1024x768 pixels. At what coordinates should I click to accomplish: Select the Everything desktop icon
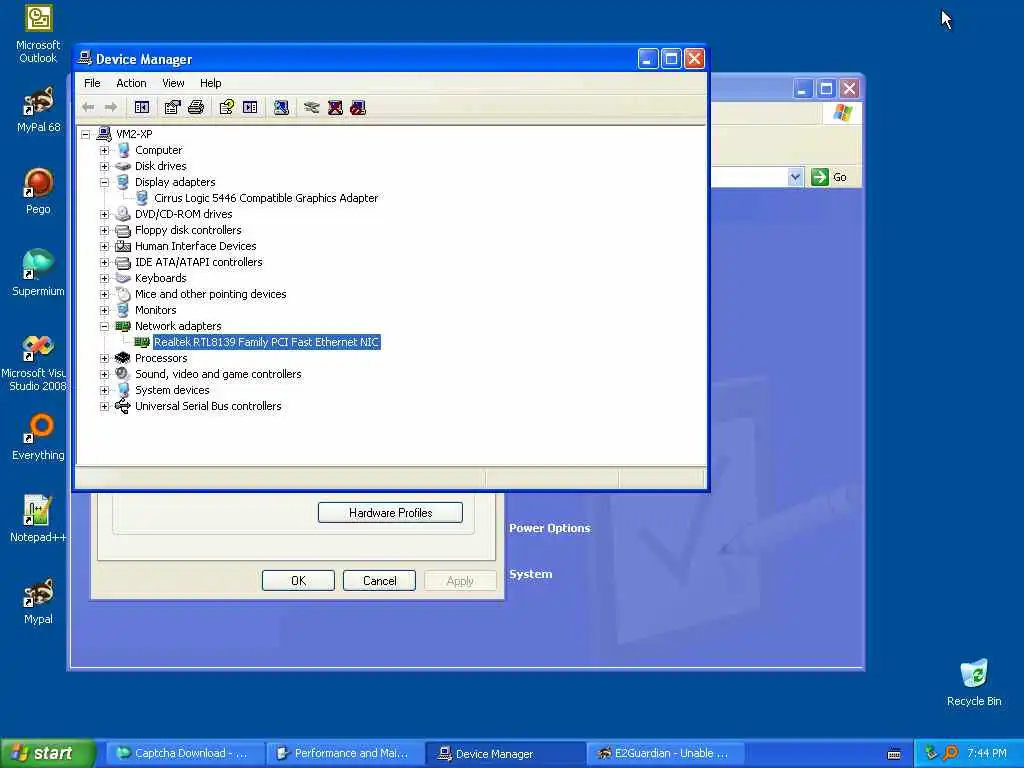[x=39, y=437]
